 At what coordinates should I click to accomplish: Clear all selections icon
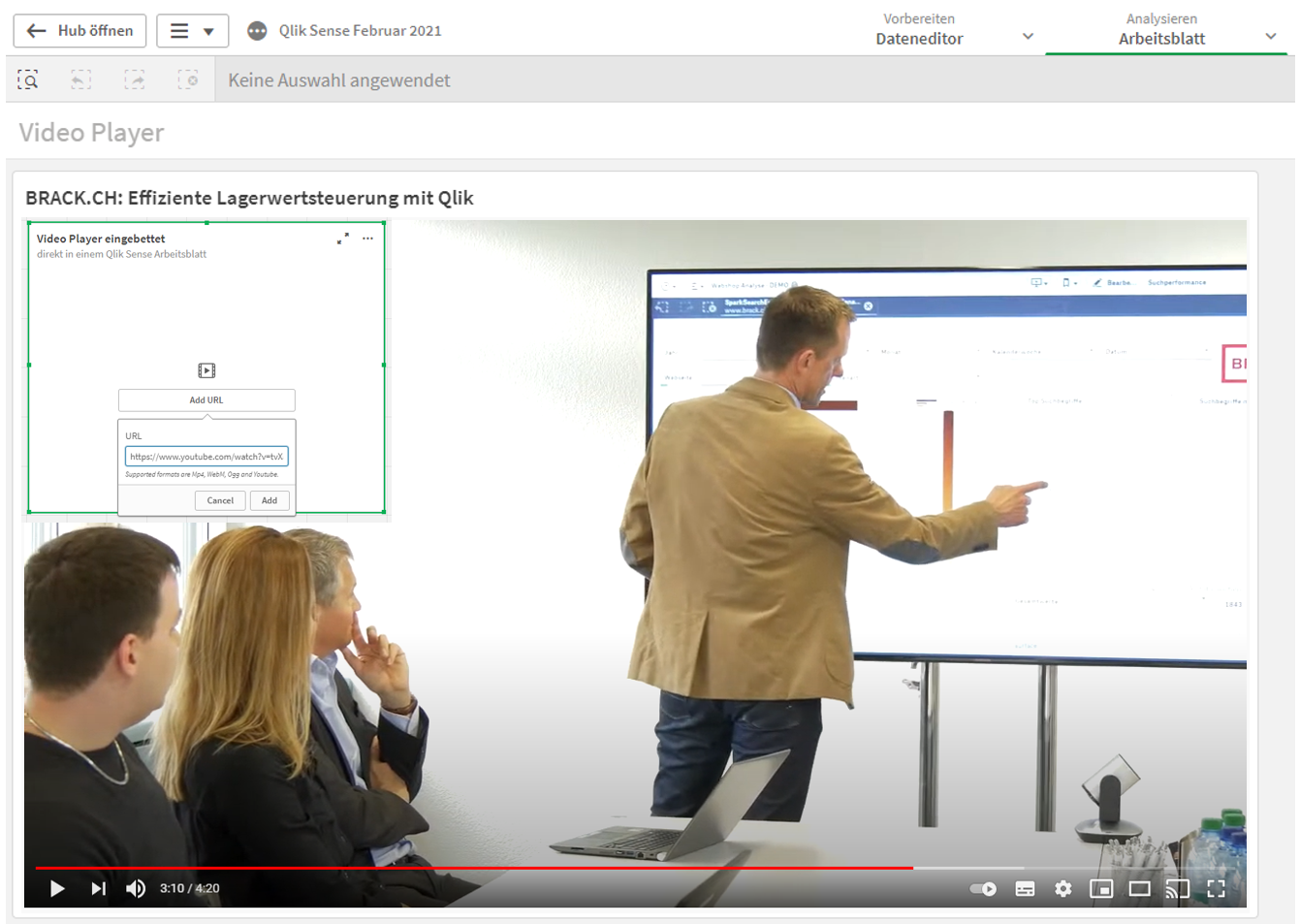tap(188, 80)
